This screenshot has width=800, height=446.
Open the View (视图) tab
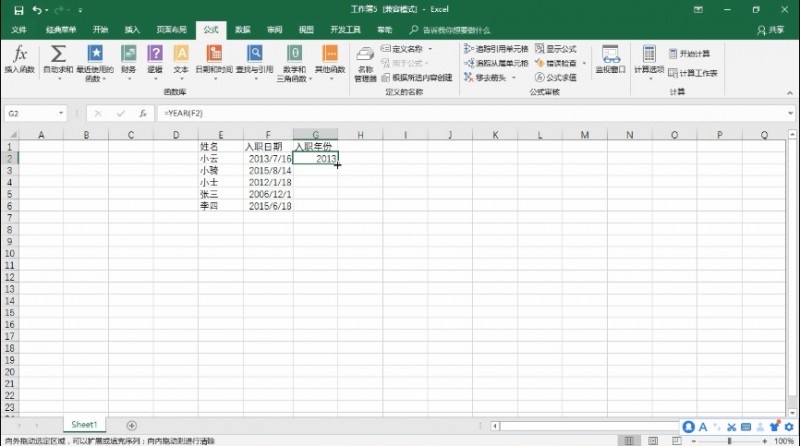306,30
